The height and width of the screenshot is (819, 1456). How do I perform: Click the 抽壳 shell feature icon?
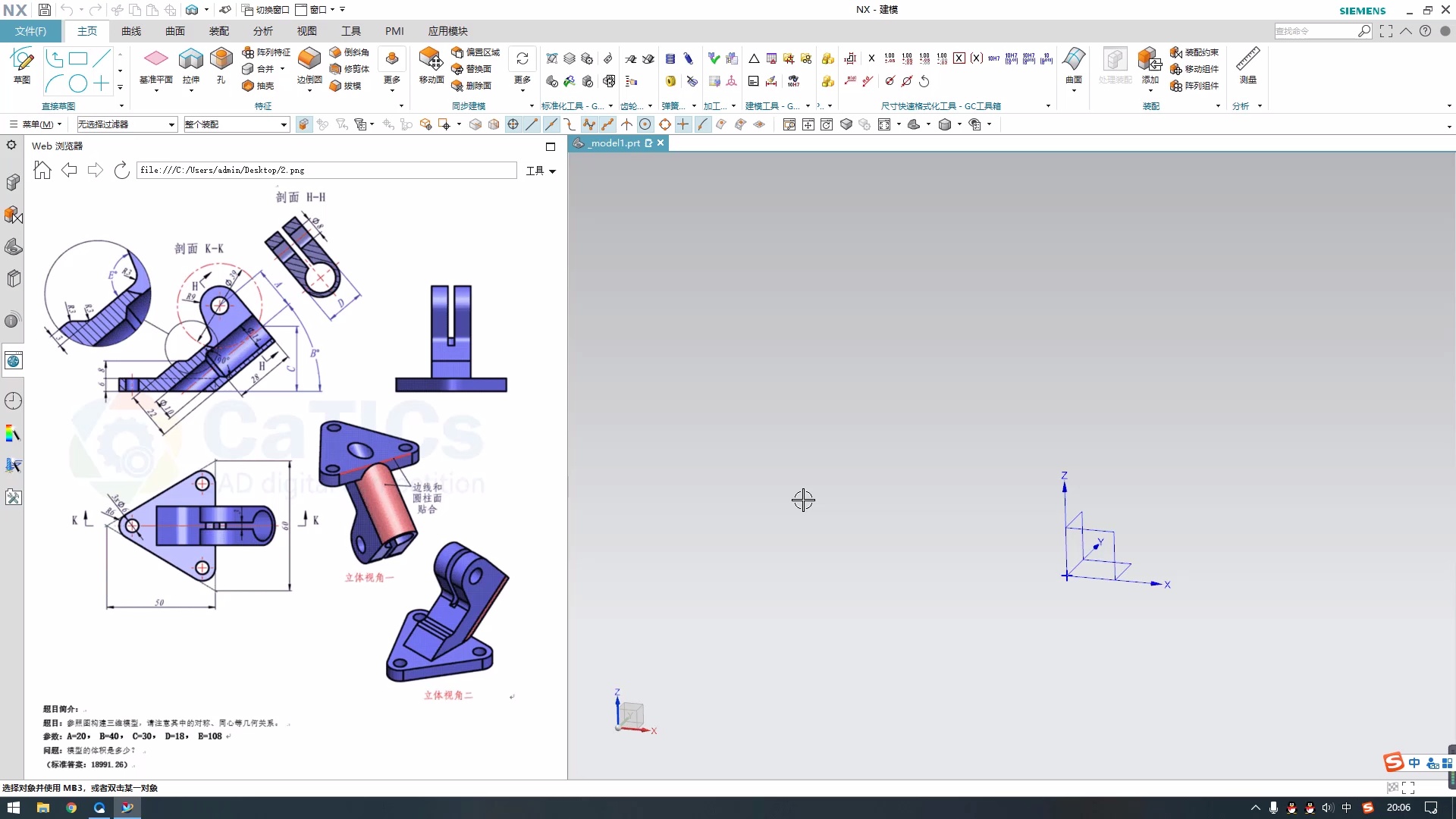[258, 86]
